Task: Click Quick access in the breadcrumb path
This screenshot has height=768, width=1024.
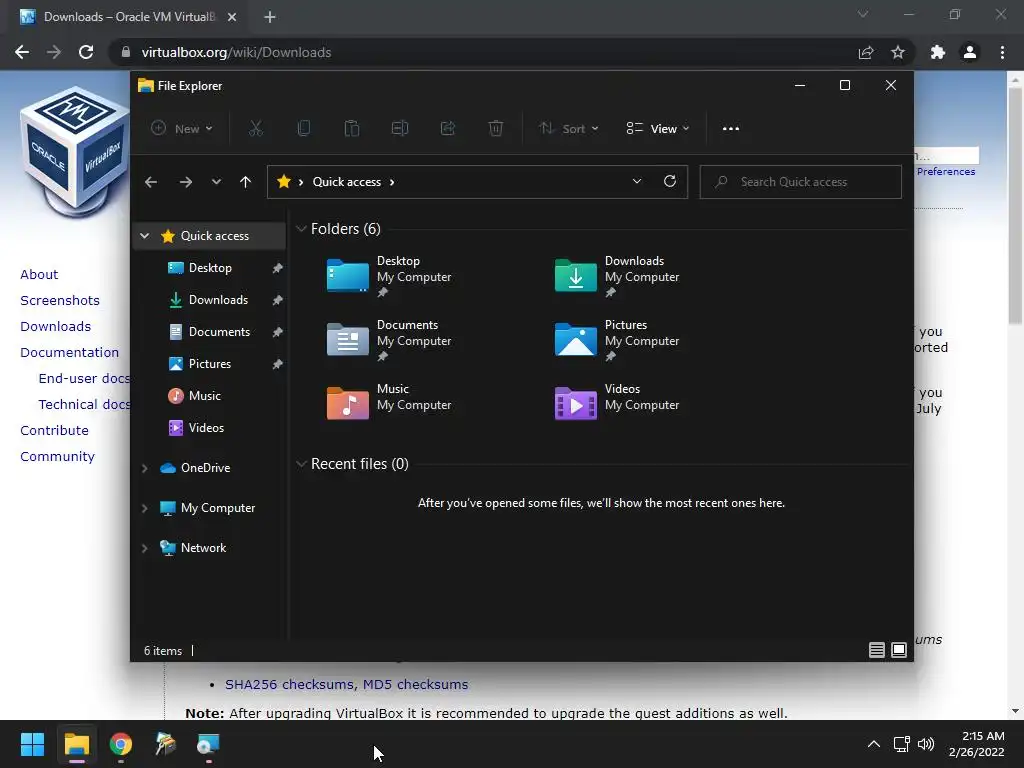Action: [x=346, y=182]
